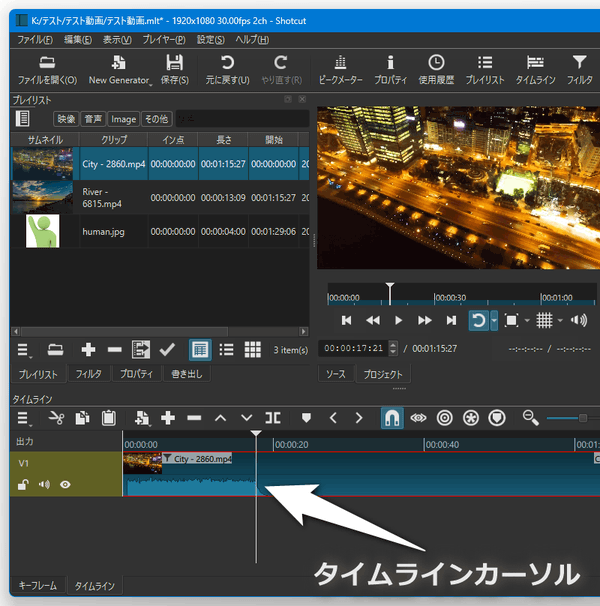The image size is (600, 606).
Task: Open the Properties (プロパティ) toolbar icon
Action: click(390, 70)
